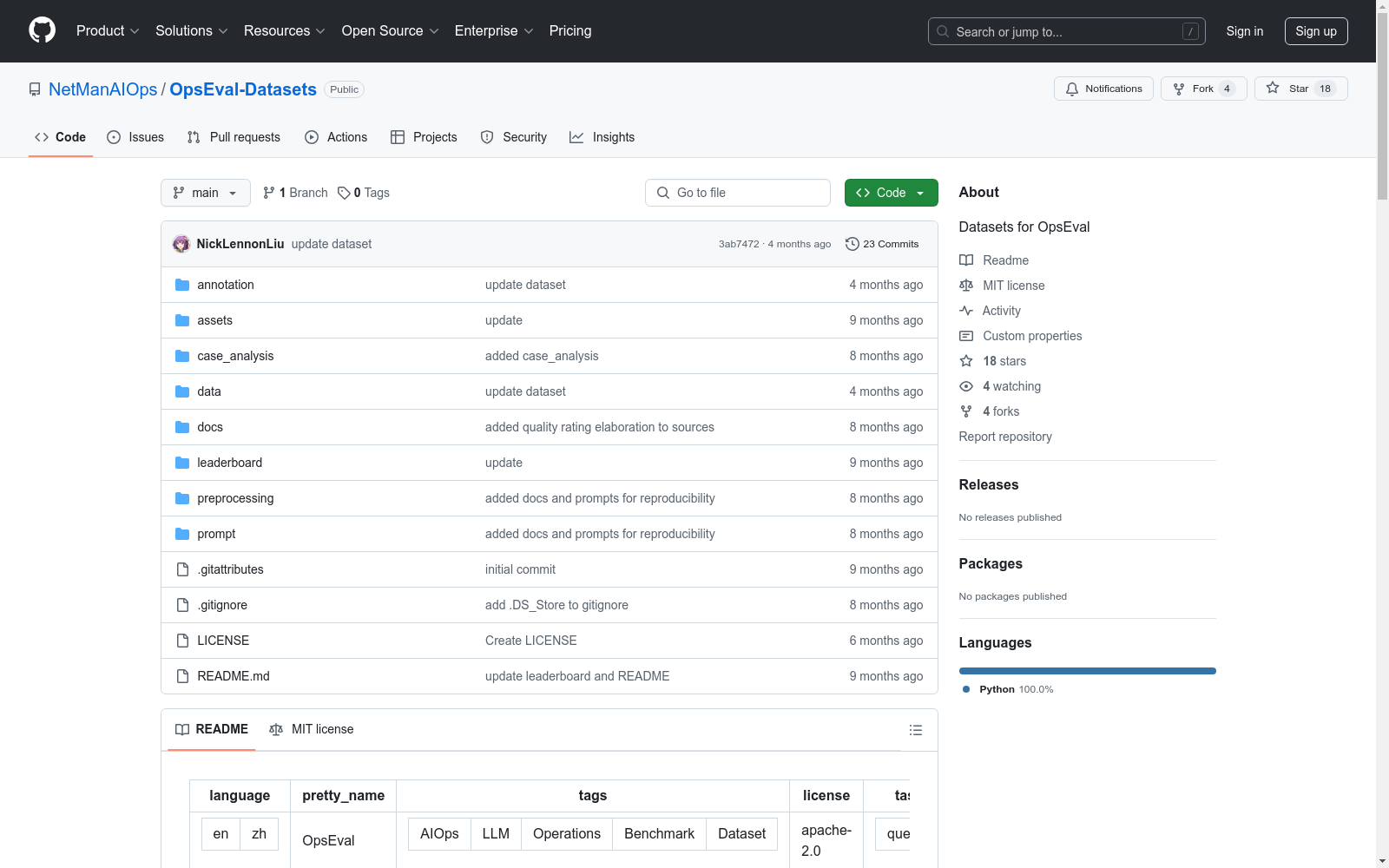
Task: Click the book icon beside Readme
Action: click(x=966, y=260)
